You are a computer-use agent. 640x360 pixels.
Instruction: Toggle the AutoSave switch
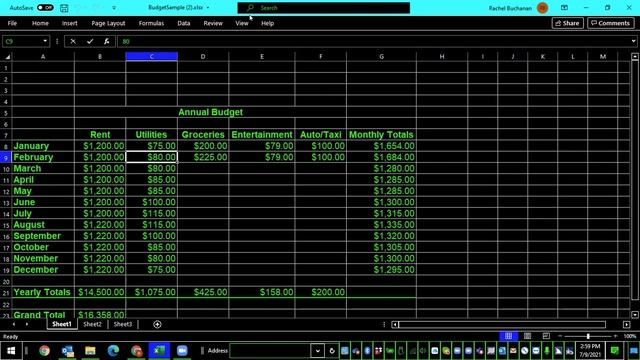pos(45,8)
